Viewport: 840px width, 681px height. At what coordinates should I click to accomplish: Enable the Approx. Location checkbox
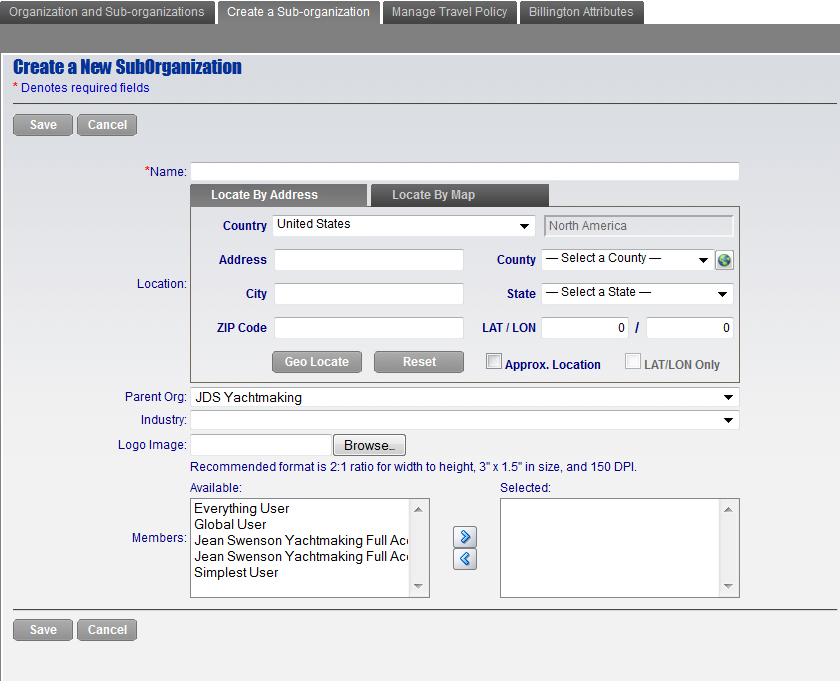[494, 362]
